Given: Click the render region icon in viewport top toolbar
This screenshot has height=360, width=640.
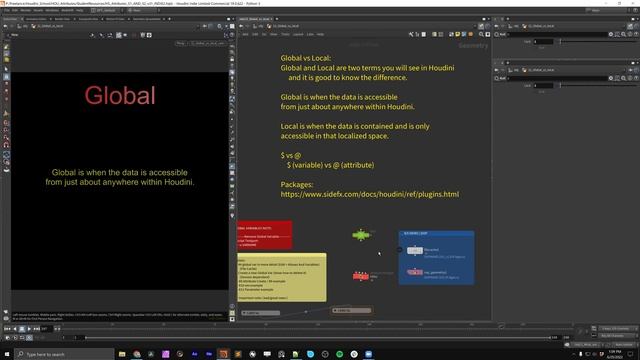Looking at the screenshot, I should (119, 35).
